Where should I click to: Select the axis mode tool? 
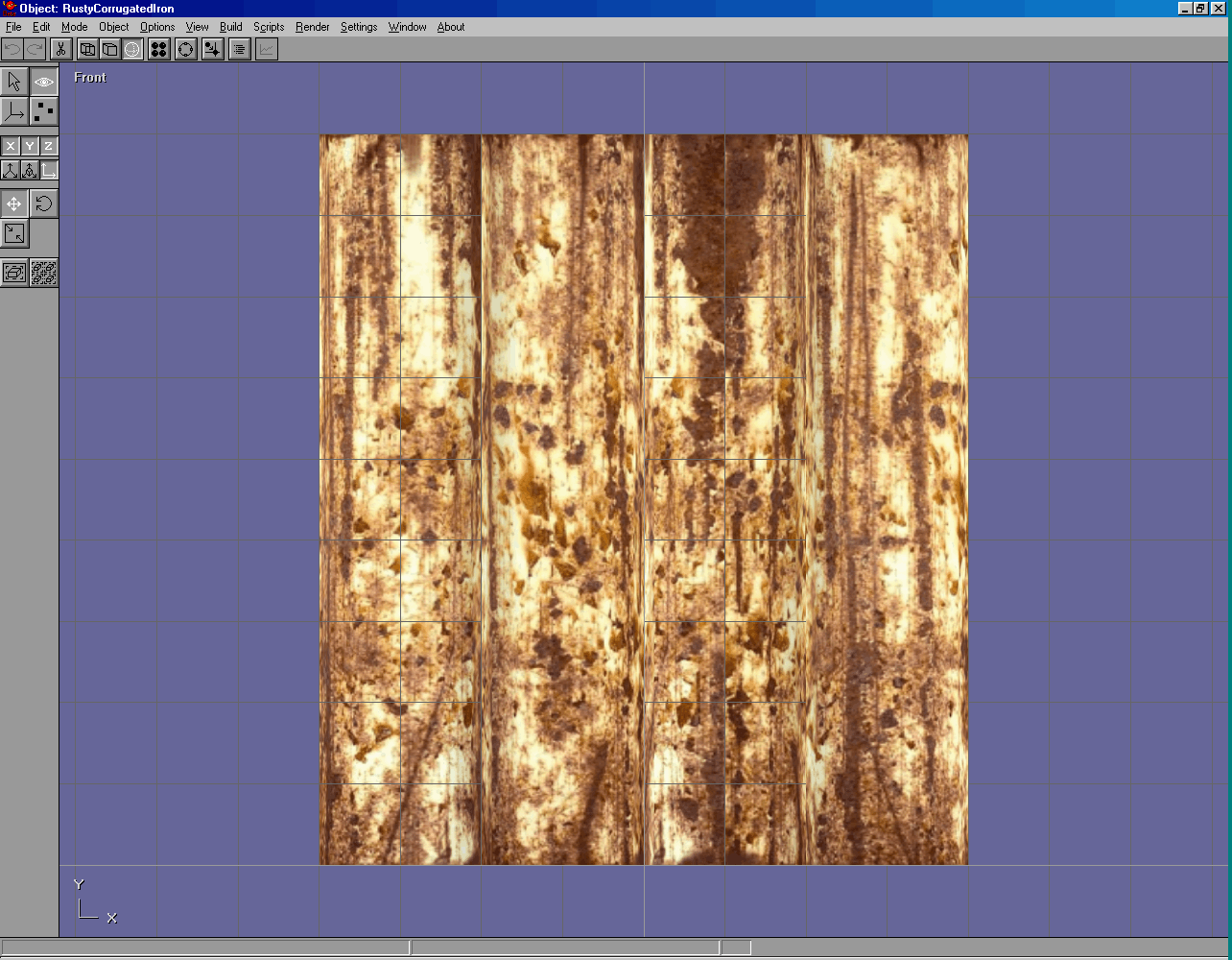click(14, 112)
